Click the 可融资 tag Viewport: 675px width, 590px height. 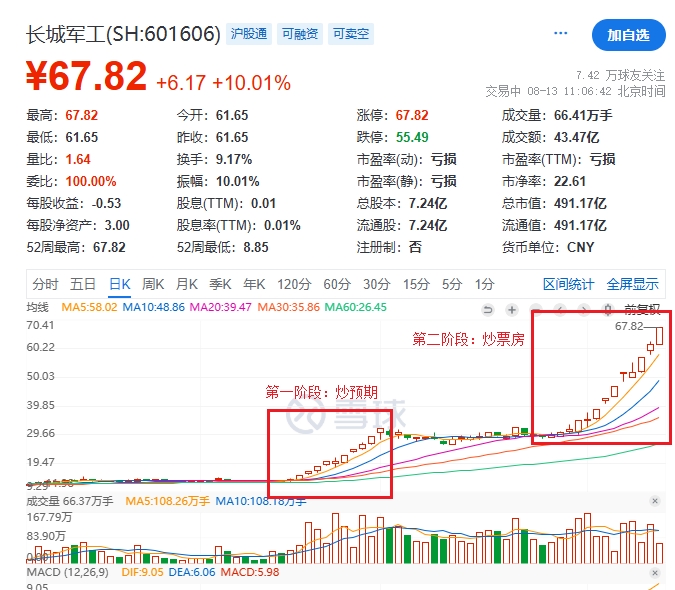(300, 34)
